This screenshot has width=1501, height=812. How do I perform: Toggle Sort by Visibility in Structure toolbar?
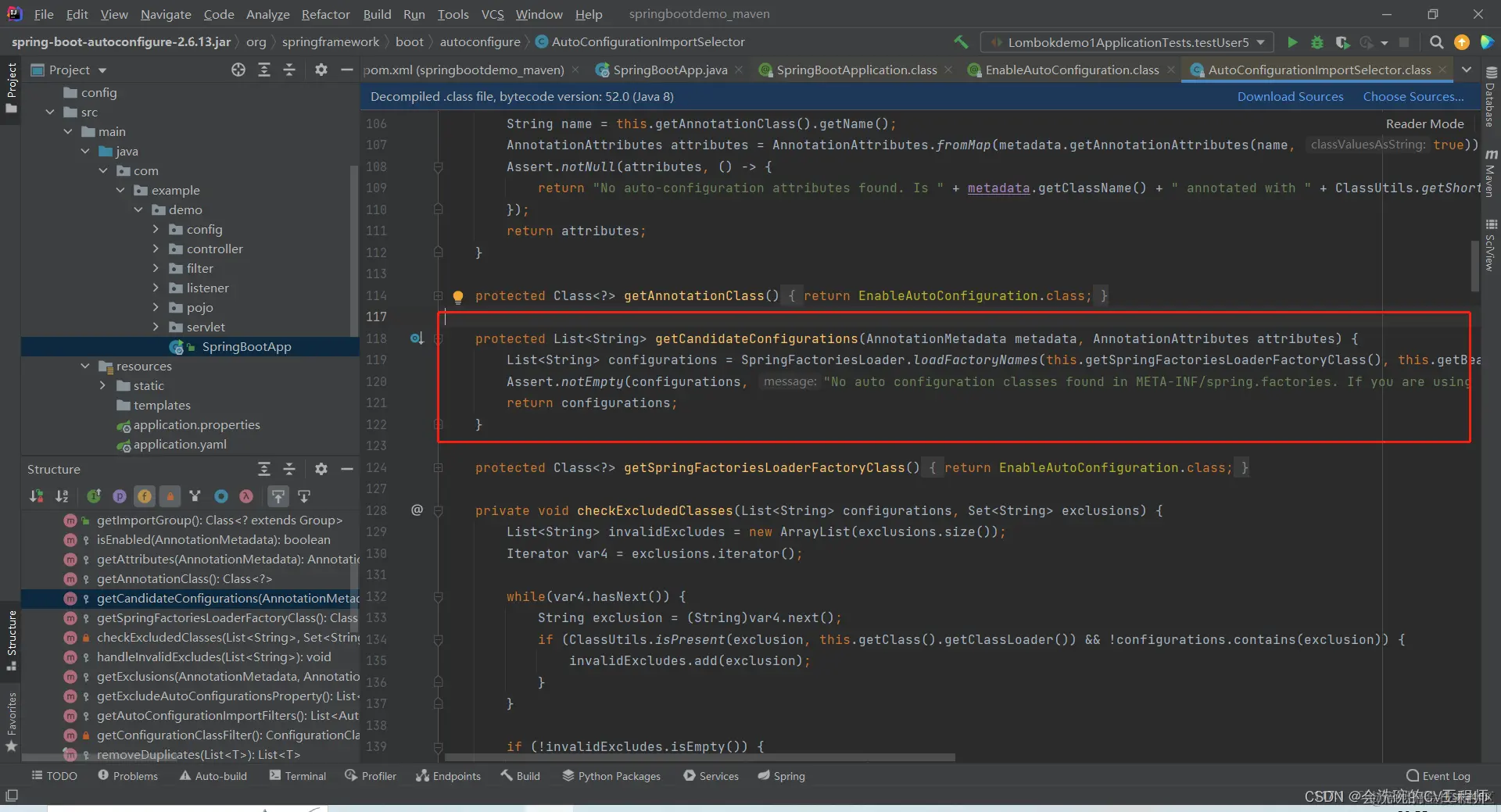(x=36, y=496)
